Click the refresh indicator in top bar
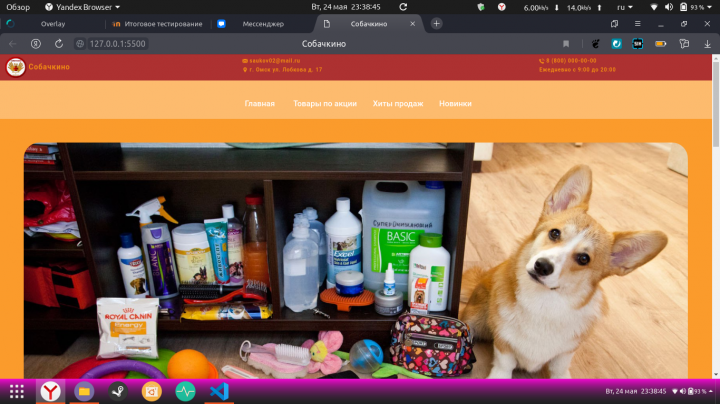 tap(403, 7)
